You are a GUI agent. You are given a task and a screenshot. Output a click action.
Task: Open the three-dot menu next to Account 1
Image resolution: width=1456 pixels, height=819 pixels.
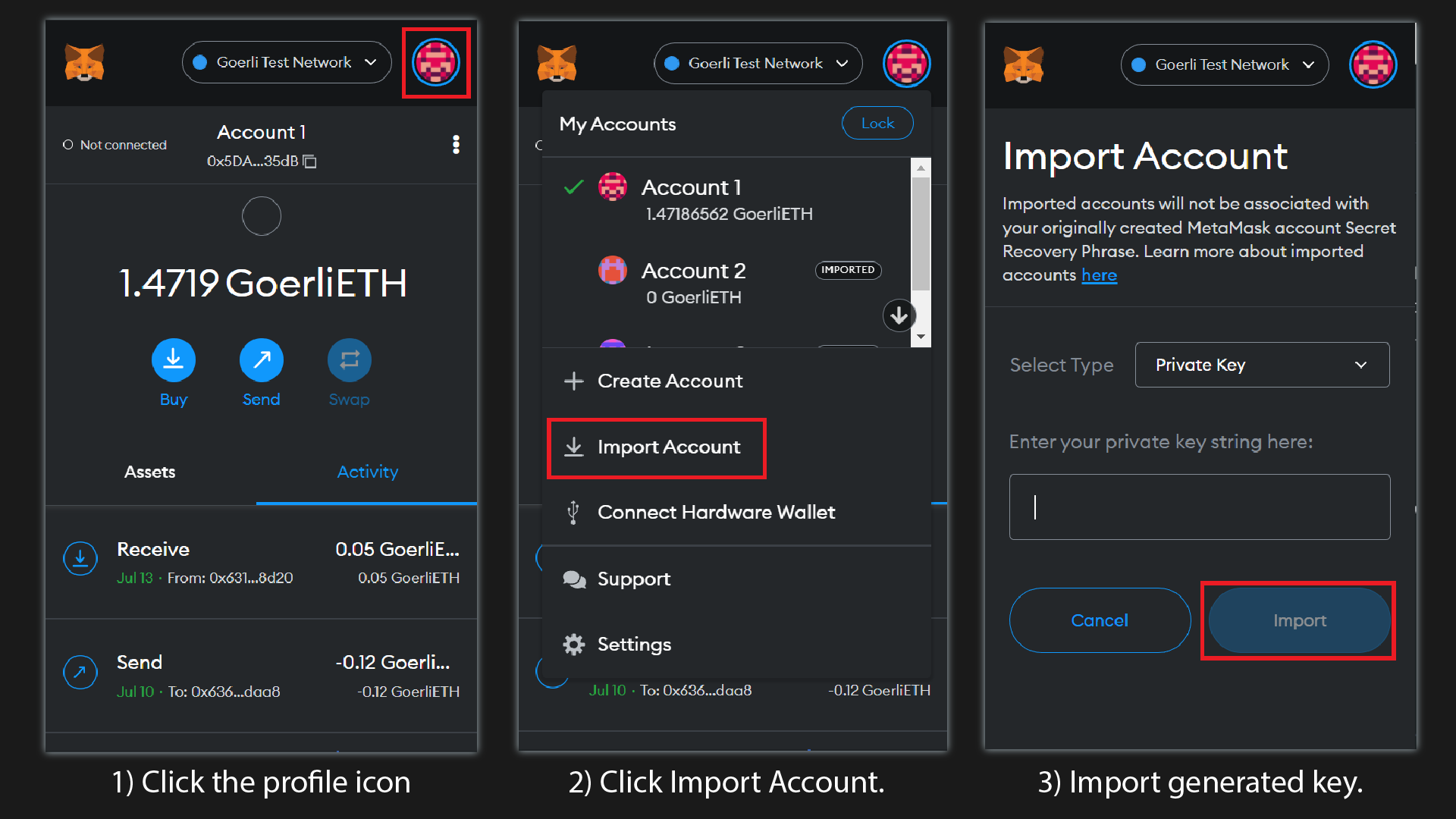[x=457, y=144]
